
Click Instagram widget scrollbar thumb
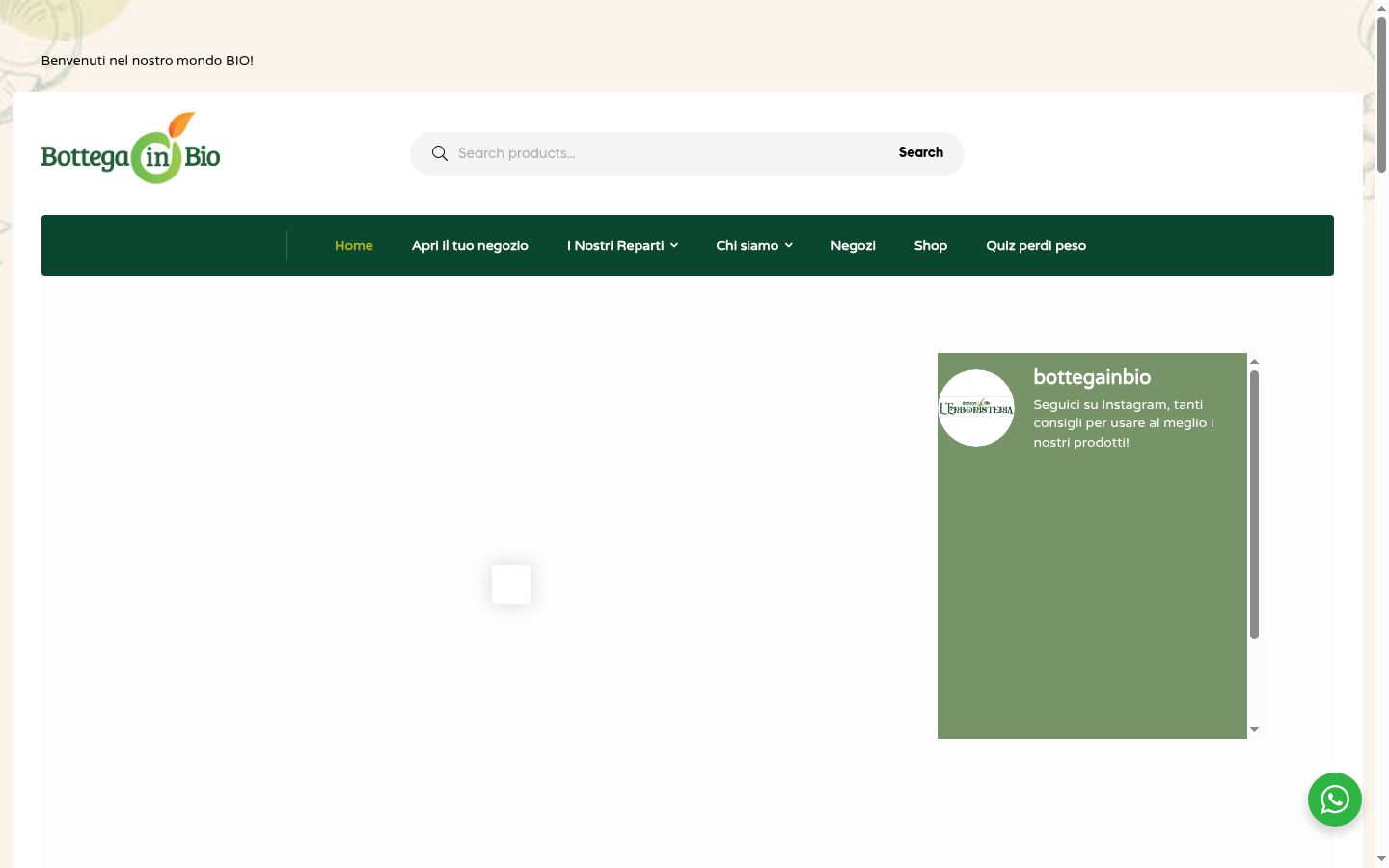(x=1254, y=504)
